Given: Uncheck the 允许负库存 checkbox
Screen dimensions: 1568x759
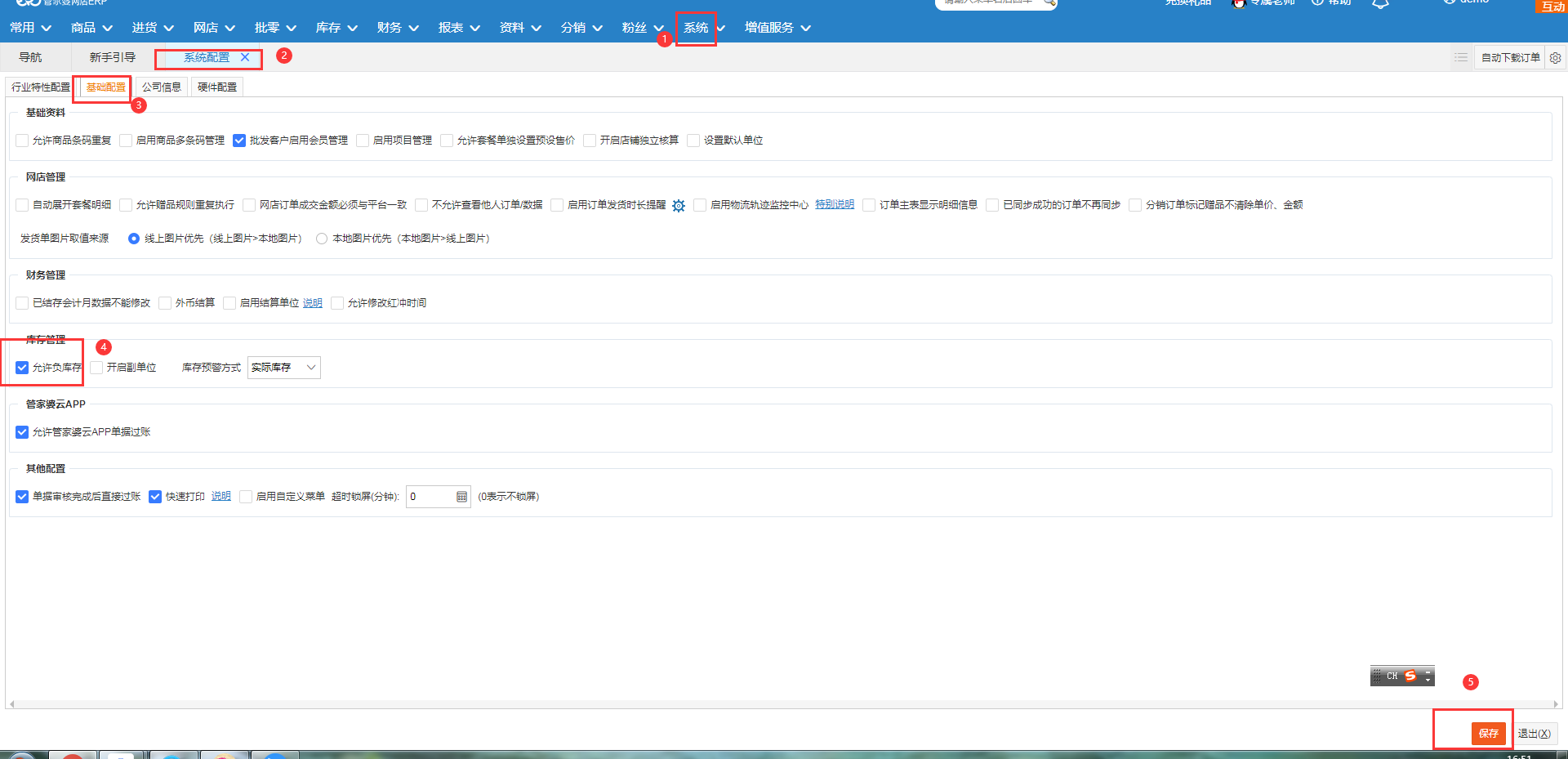Looking at the screenshot, I should coord(22,368).
